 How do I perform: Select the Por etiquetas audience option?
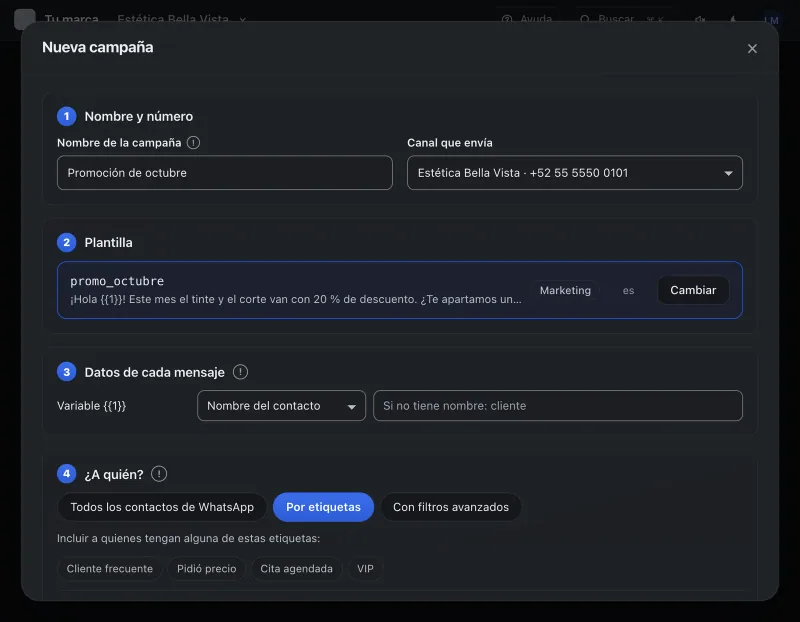coord(323,507)
